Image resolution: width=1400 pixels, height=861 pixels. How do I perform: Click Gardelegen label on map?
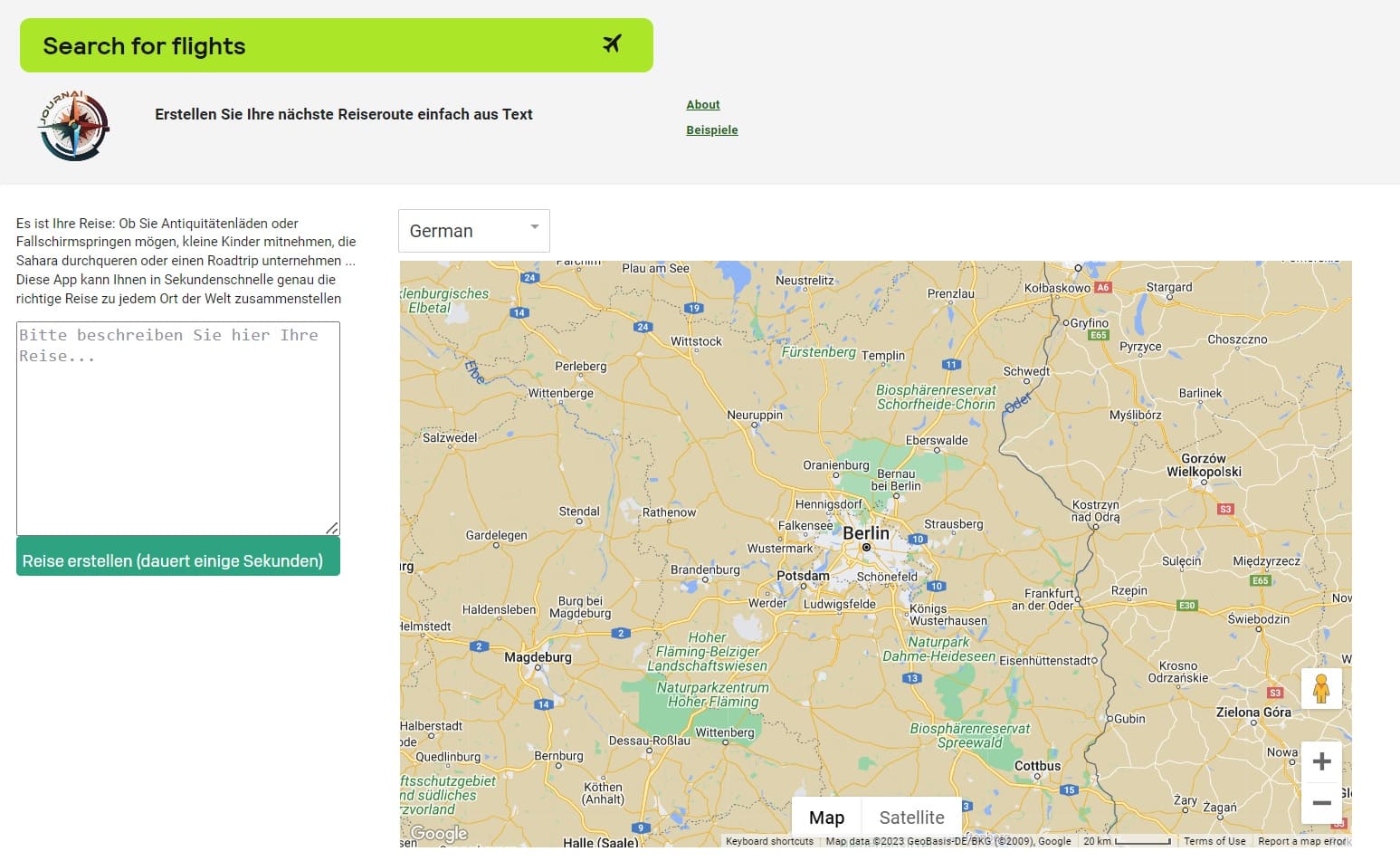pos(496,535)
